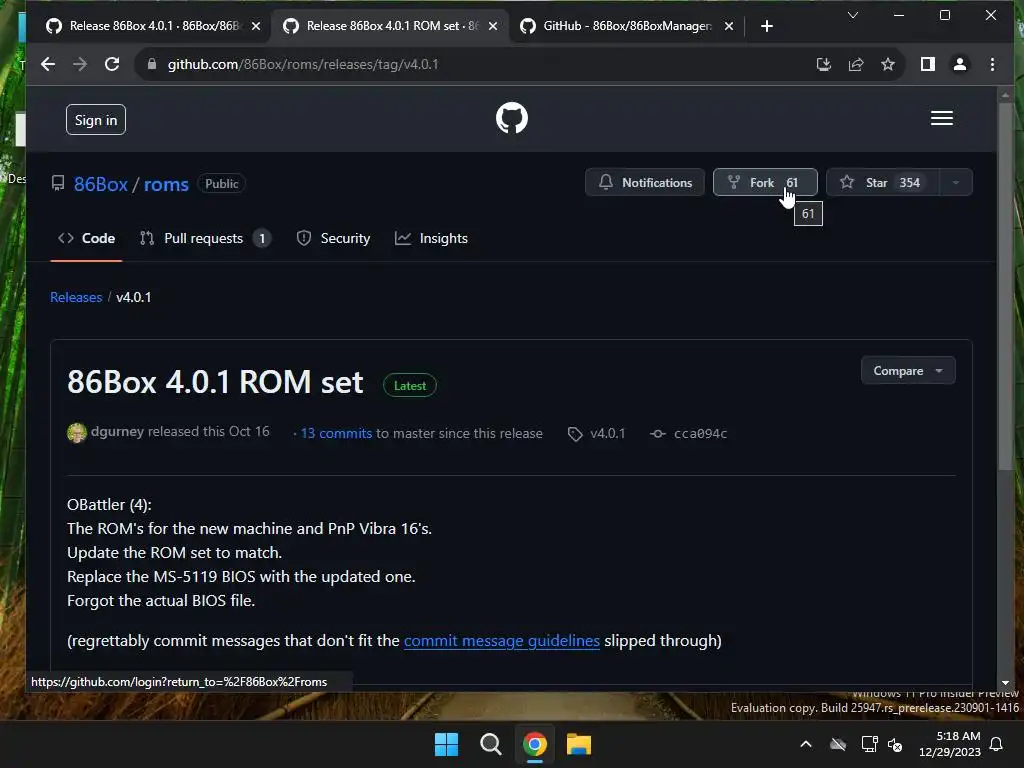Click the cloud sync tray icon
The height and width of the screenshot is (768, 1024).
pos(838,744)
